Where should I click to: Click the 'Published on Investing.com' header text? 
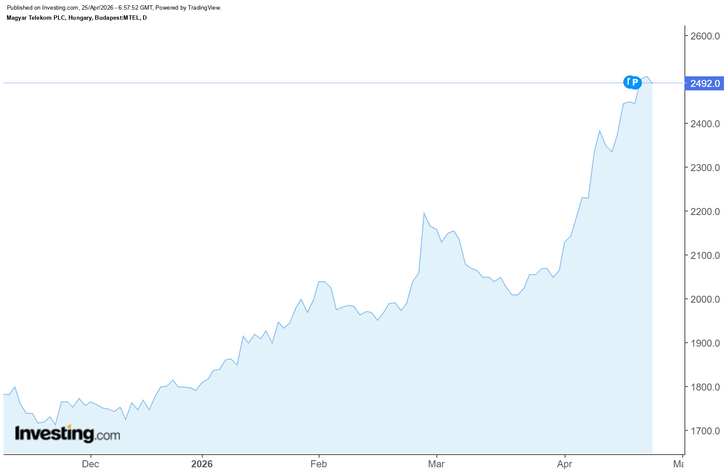[x=114, y=7]
